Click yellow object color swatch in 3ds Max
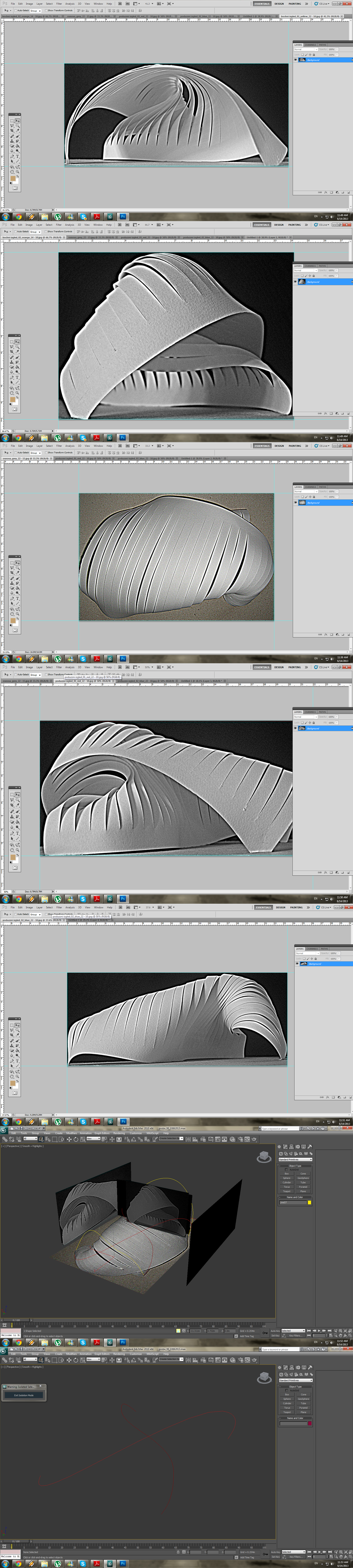 (309, 1202)
